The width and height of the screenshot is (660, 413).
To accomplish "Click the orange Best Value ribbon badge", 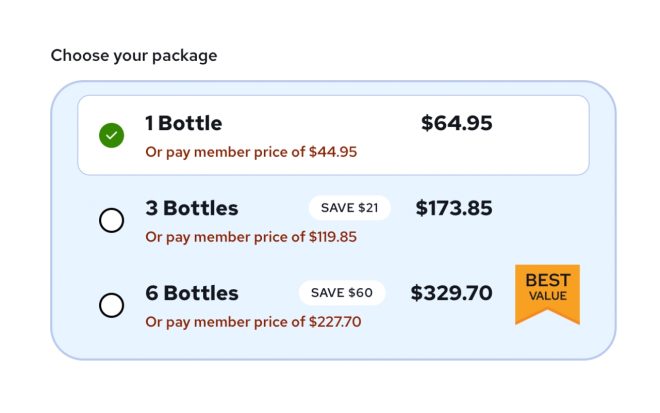I will [x=548, y=294].
